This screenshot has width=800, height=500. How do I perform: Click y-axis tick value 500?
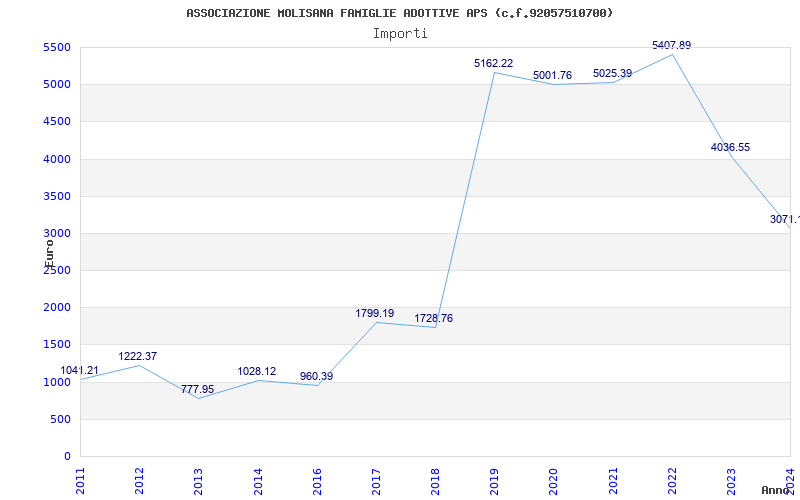coord(60,419)
